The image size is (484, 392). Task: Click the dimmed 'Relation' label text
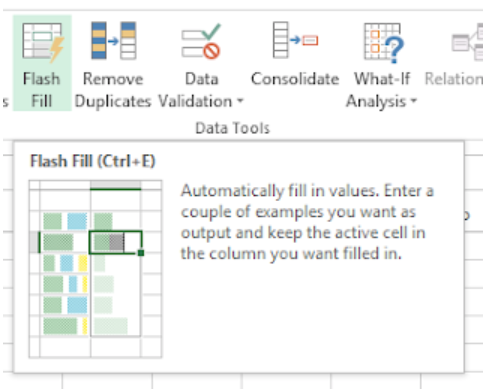pos(454,79)
